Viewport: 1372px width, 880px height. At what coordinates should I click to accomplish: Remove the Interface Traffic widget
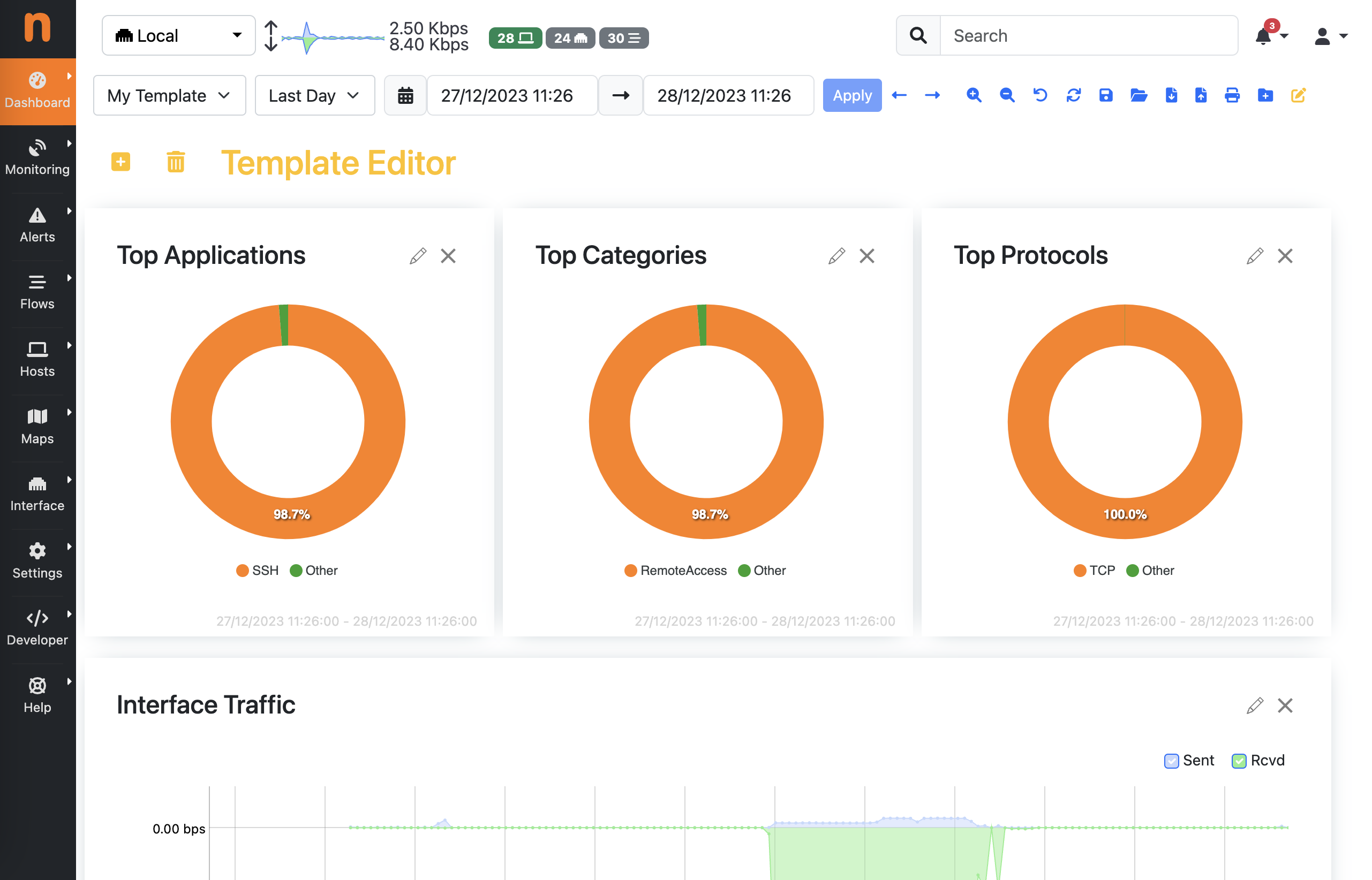point(1285,705)
